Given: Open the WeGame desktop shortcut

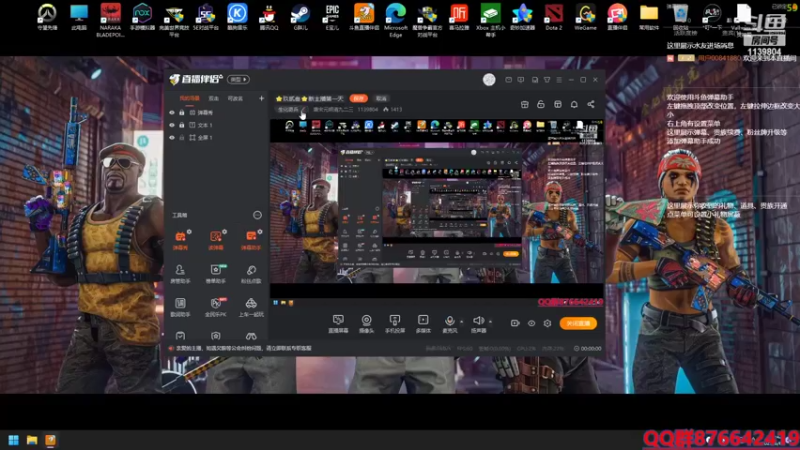Looking at the screenshot, I should [x=585, y=17].
